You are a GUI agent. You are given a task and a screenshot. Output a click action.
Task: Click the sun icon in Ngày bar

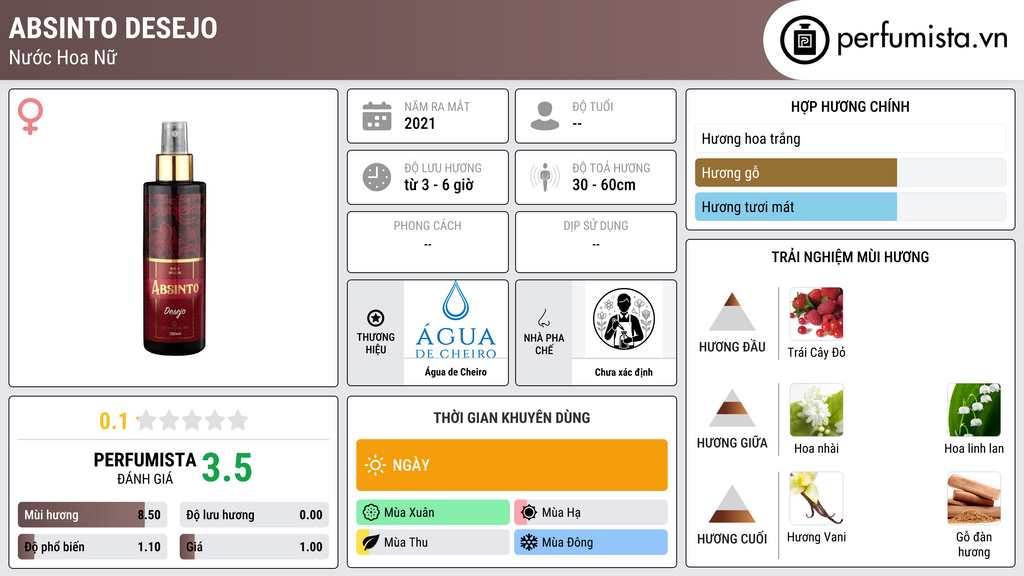click(x=376, y=465)
